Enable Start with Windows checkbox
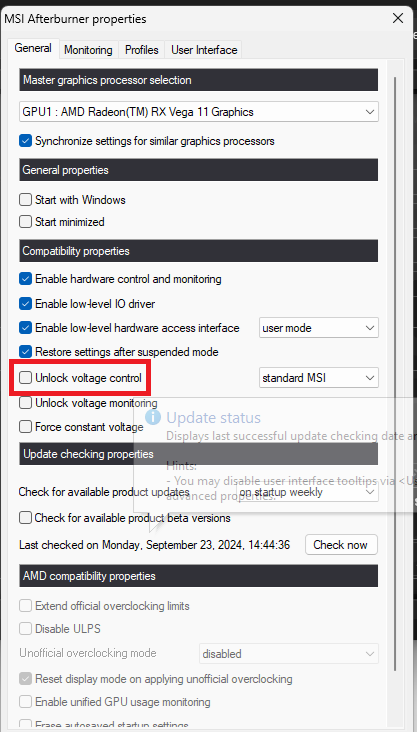 point(25,200)
